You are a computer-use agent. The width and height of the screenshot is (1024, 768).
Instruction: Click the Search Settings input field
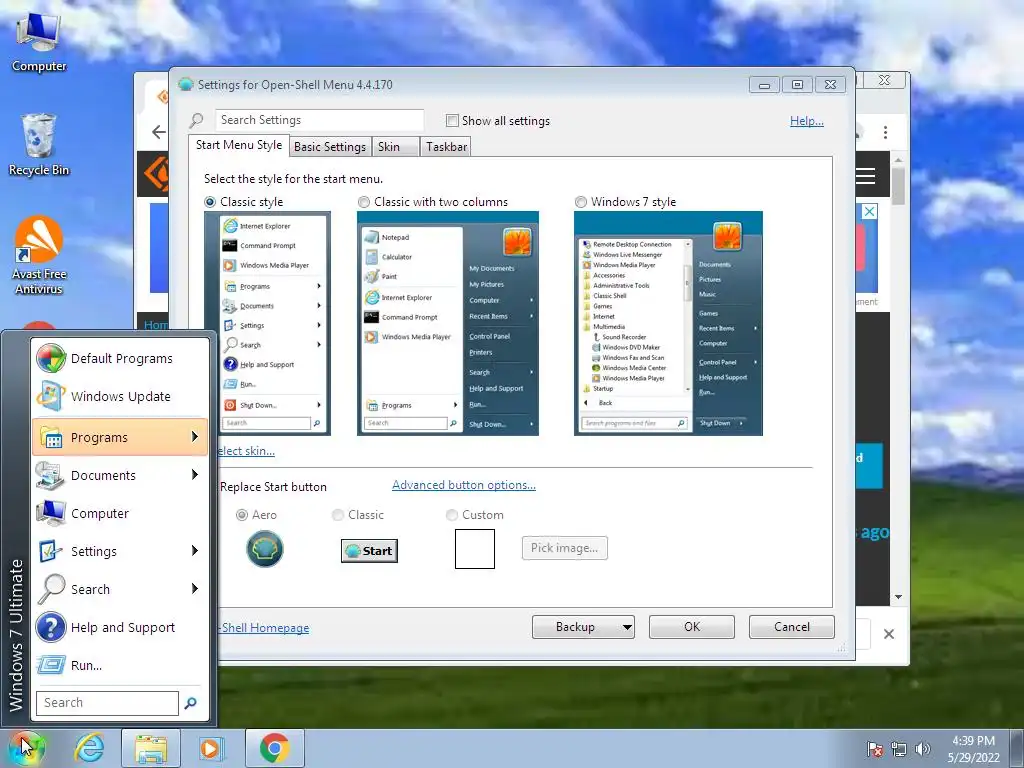coord(319,120)
